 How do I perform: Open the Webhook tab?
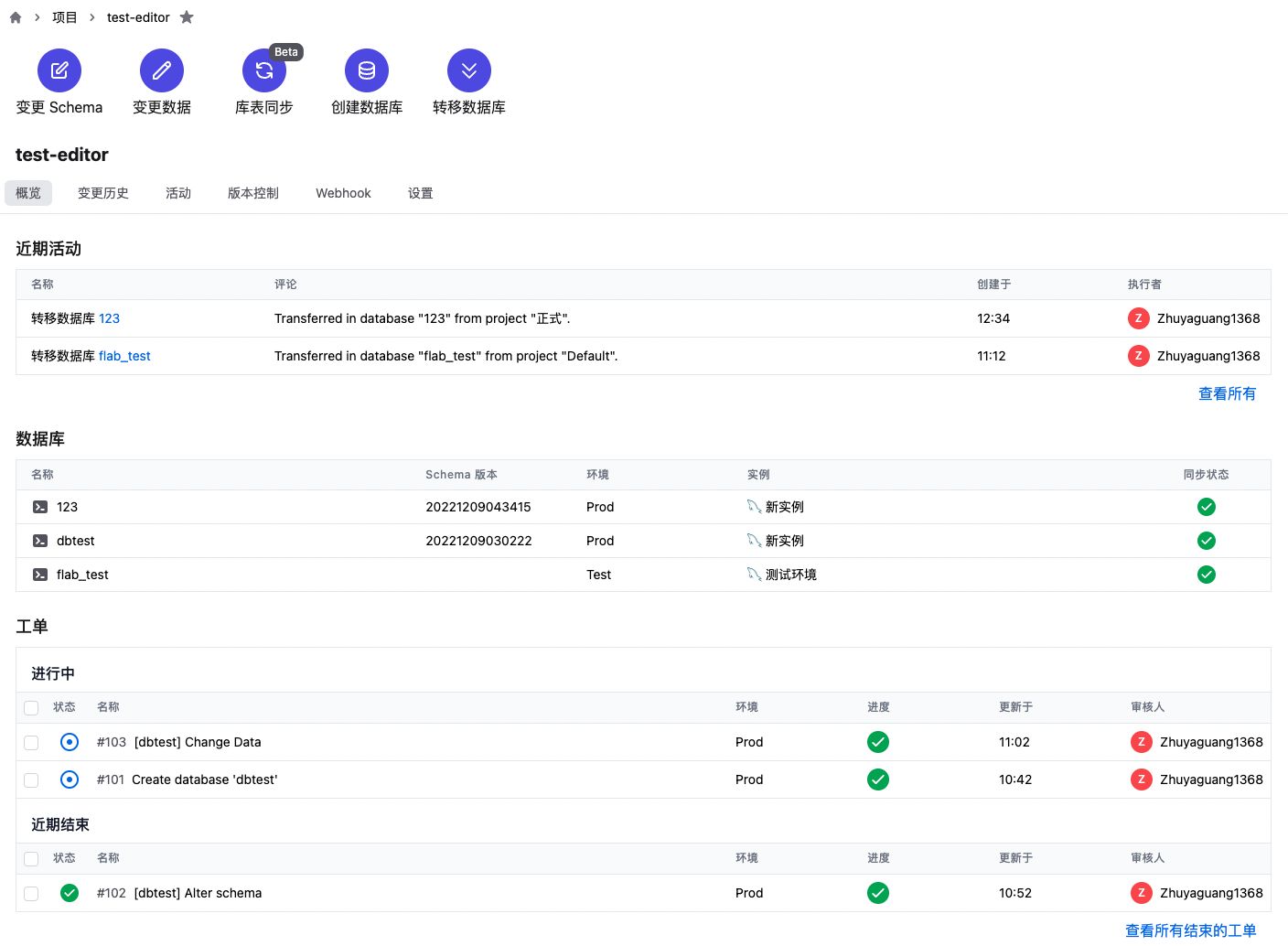tap(343, 193)
